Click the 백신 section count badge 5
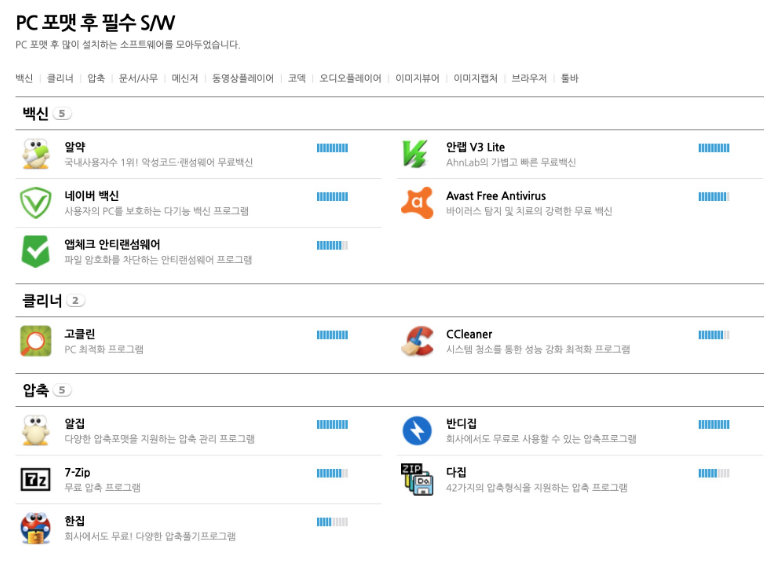775x563 pixels. click(x=62, y=114)
